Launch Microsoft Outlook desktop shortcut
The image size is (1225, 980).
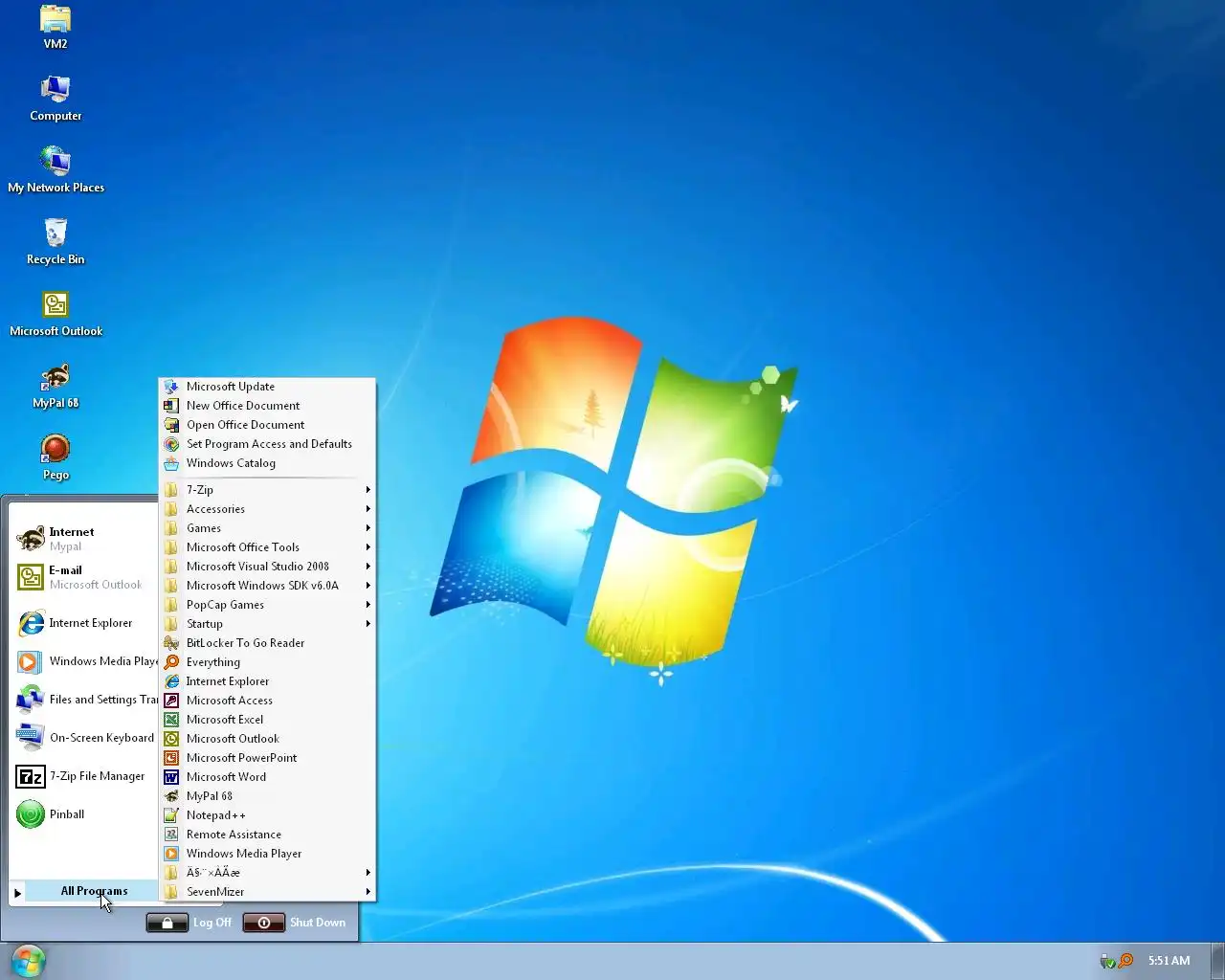point(56,314)
